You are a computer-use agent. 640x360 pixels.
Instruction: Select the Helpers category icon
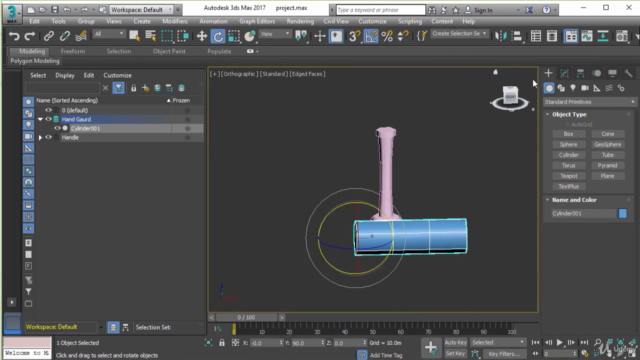click(597, 88)
